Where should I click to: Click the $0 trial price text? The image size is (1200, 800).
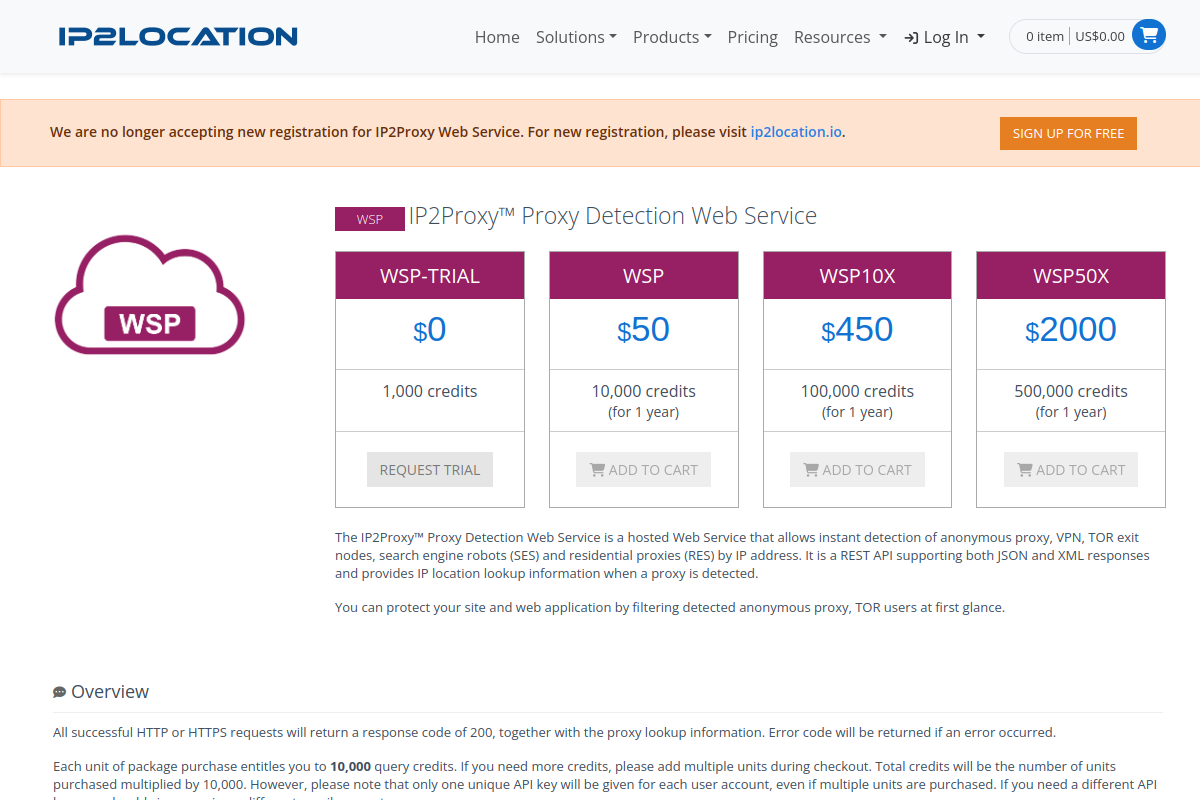point(430,330)
